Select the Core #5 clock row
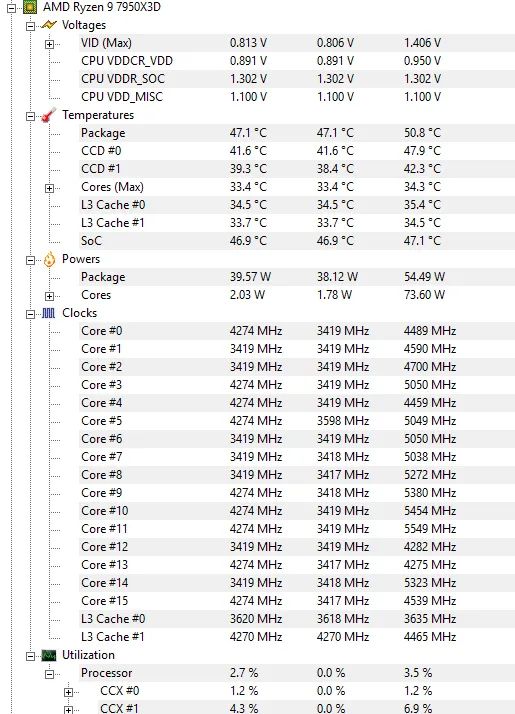Viewport: 515px width, 714px height. (297, 421)
